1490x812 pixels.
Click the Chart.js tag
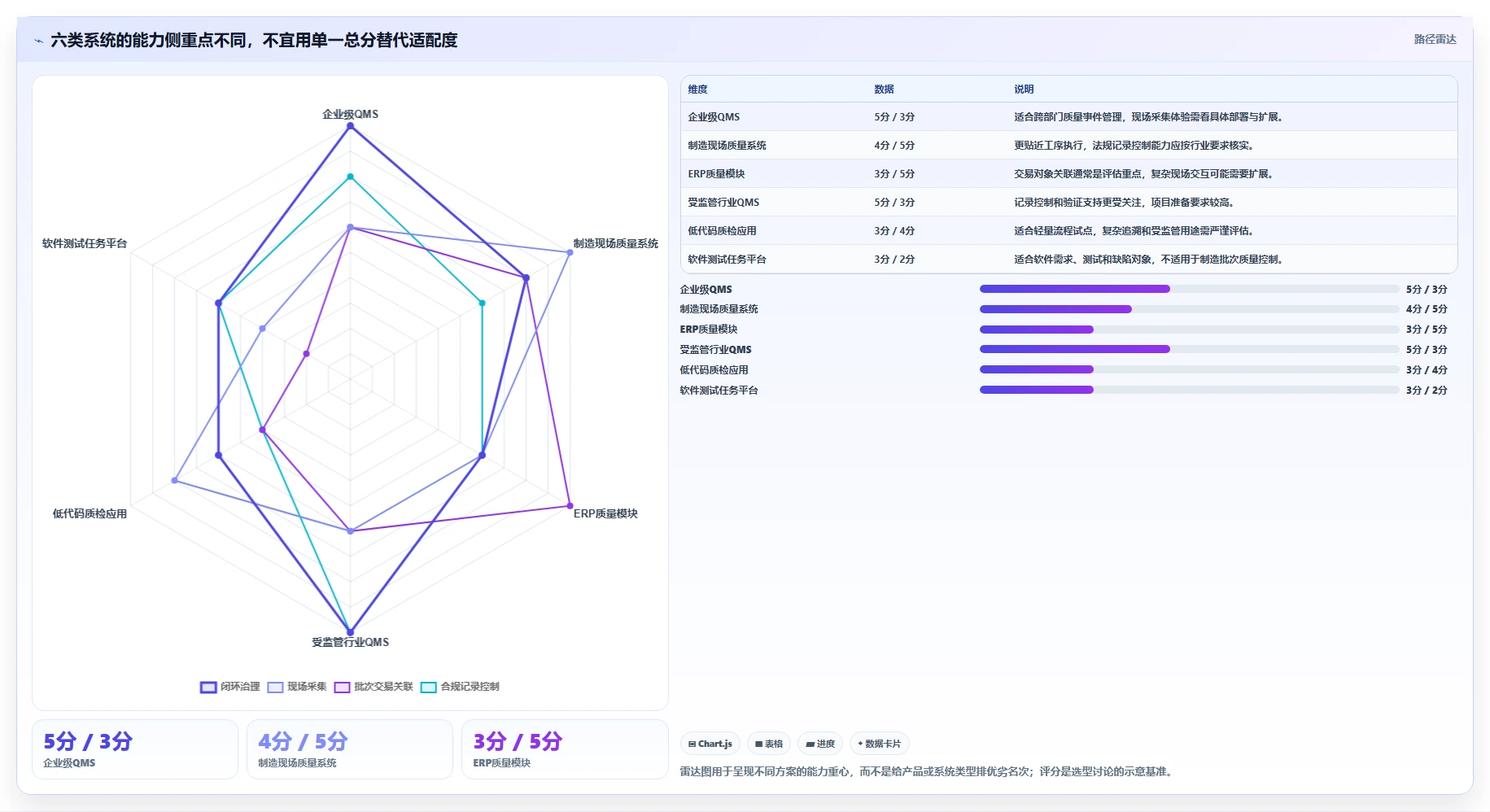coord(710,744)
